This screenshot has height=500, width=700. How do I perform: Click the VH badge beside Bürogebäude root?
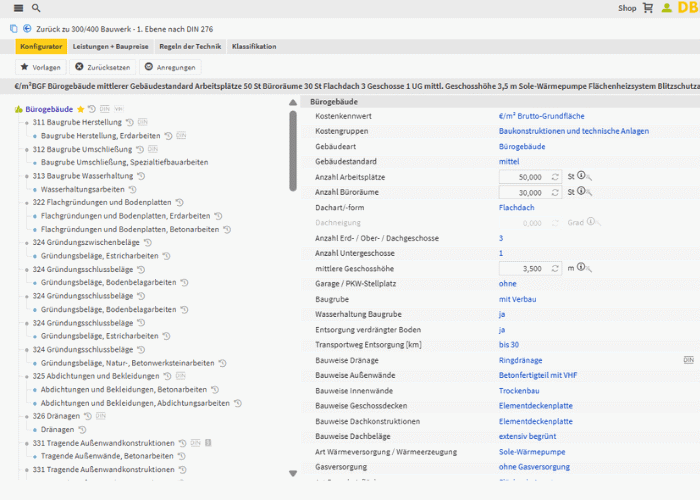pos(118,109)
